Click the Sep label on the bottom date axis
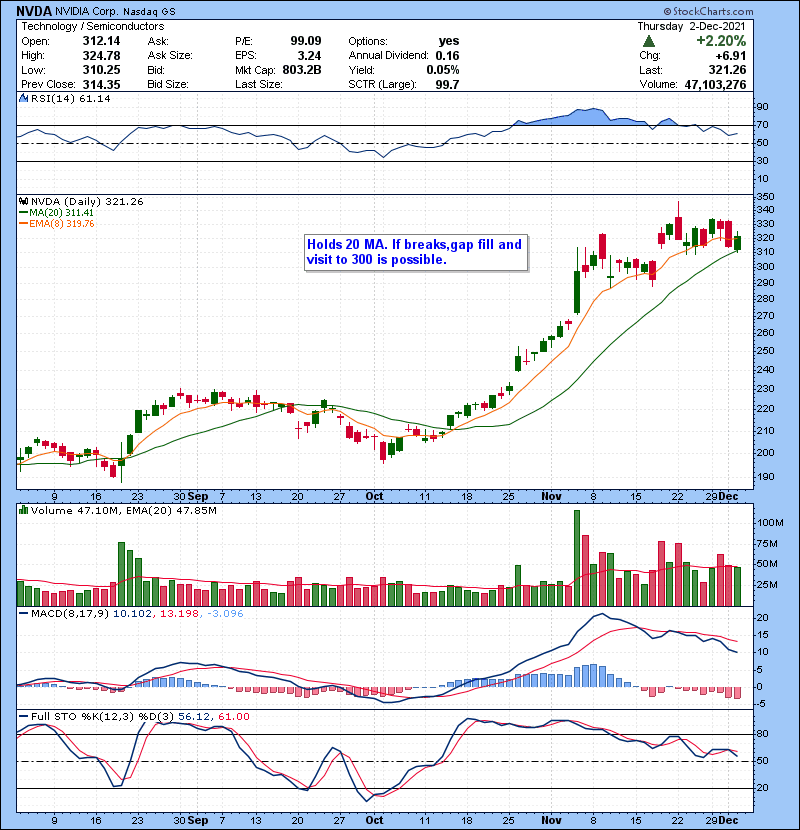 pyautogui.click(x=198, y=820)
